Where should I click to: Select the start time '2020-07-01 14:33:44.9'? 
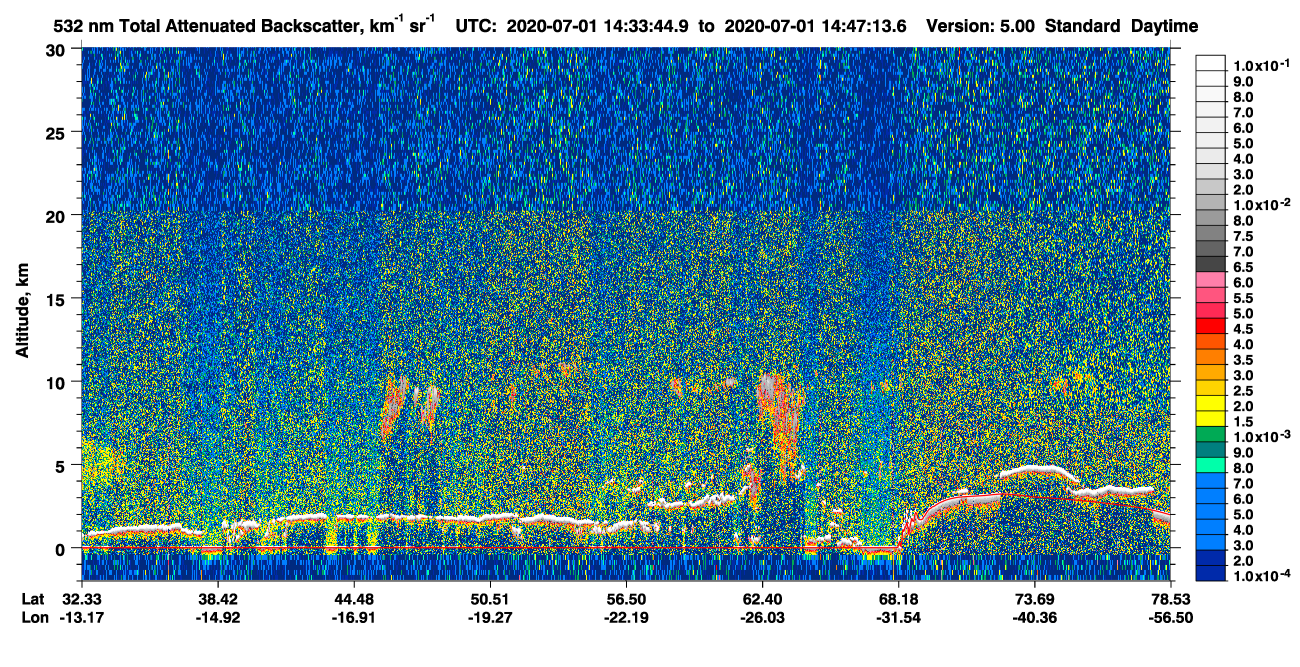tap(600, 26)
